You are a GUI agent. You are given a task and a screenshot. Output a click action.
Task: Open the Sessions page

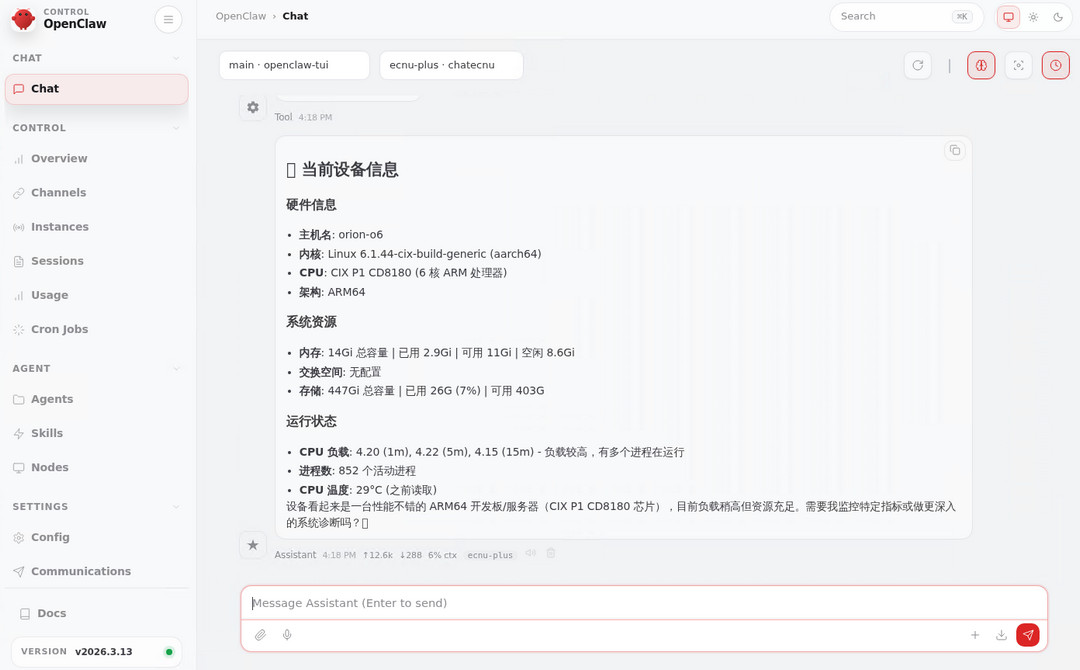[x=96, y=261]
